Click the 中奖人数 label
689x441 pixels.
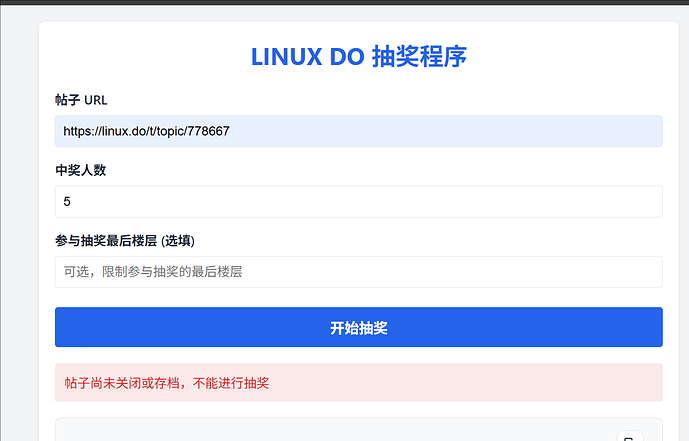tap(81, 170)
